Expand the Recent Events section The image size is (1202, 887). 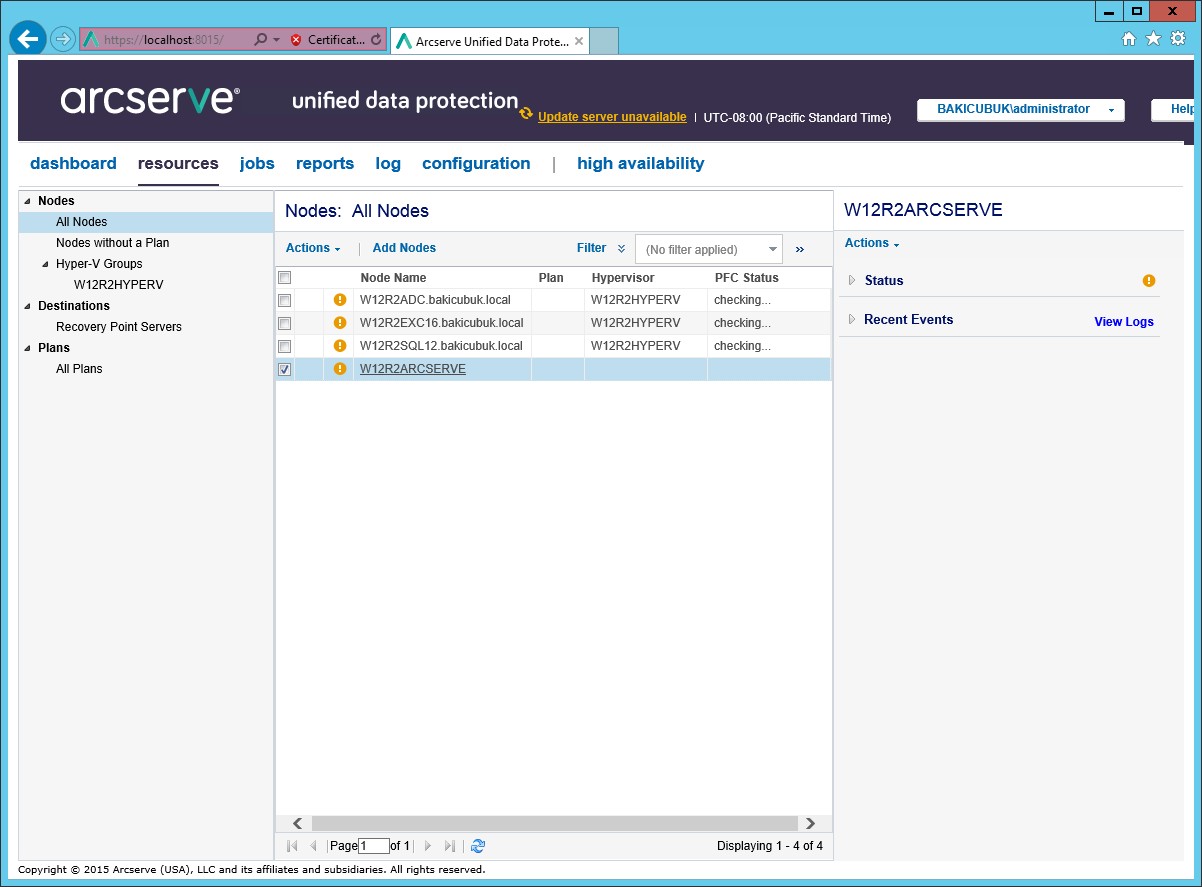852,319
